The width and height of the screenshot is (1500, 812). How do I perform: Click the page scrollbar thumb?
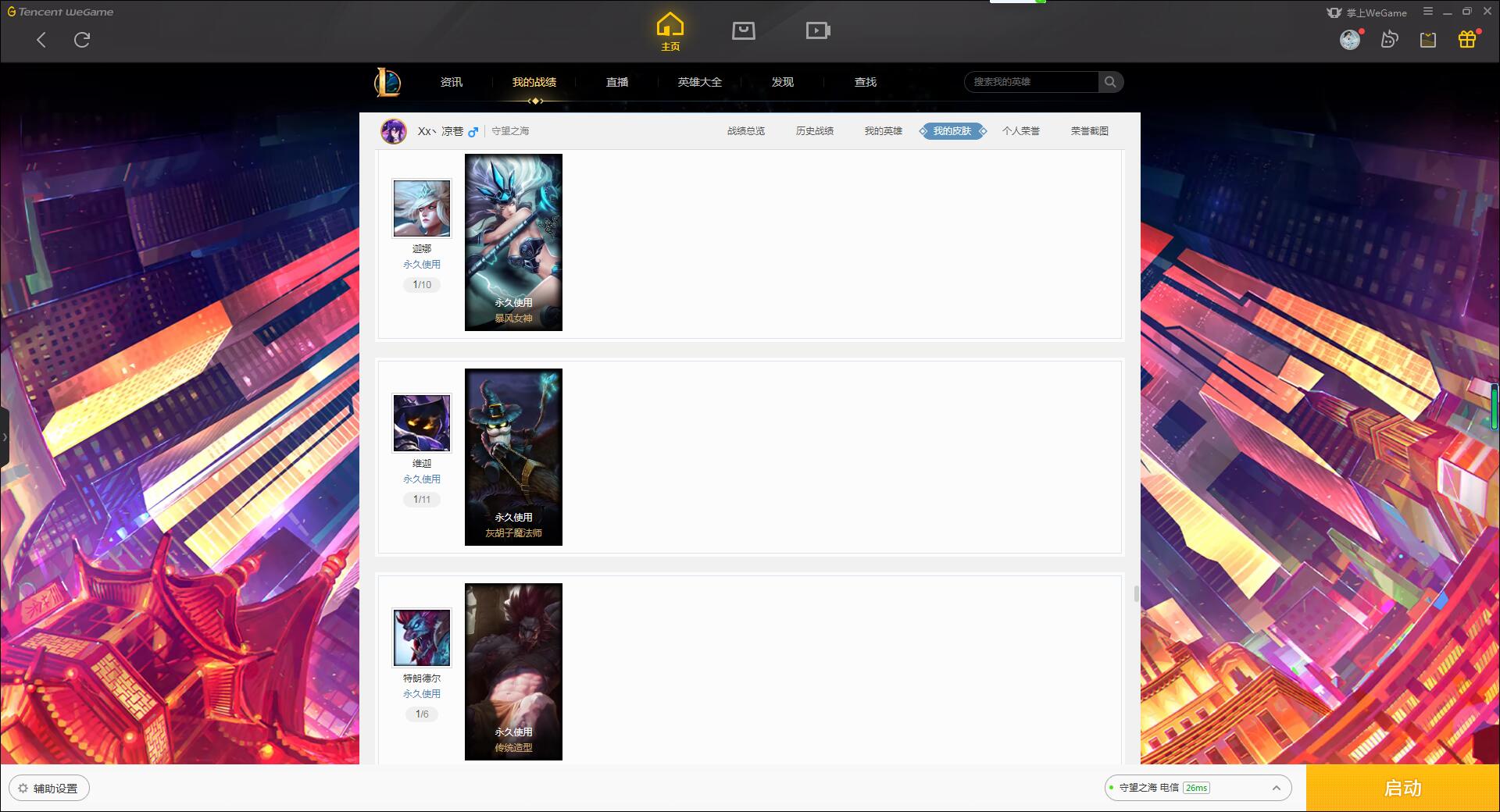point(1136,594)
